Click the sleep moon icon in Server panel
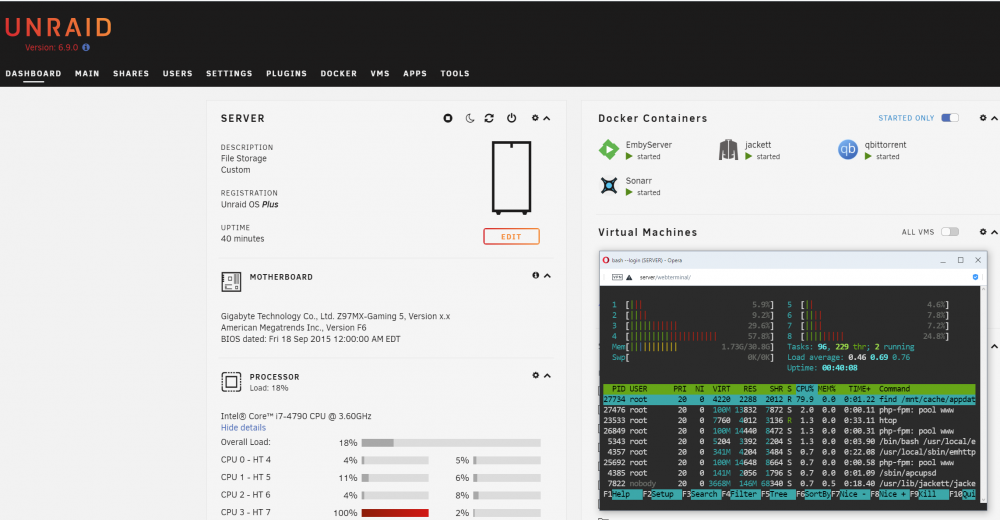The height and width of the screenshot is (520, 1000). click(x=470, y=118)
